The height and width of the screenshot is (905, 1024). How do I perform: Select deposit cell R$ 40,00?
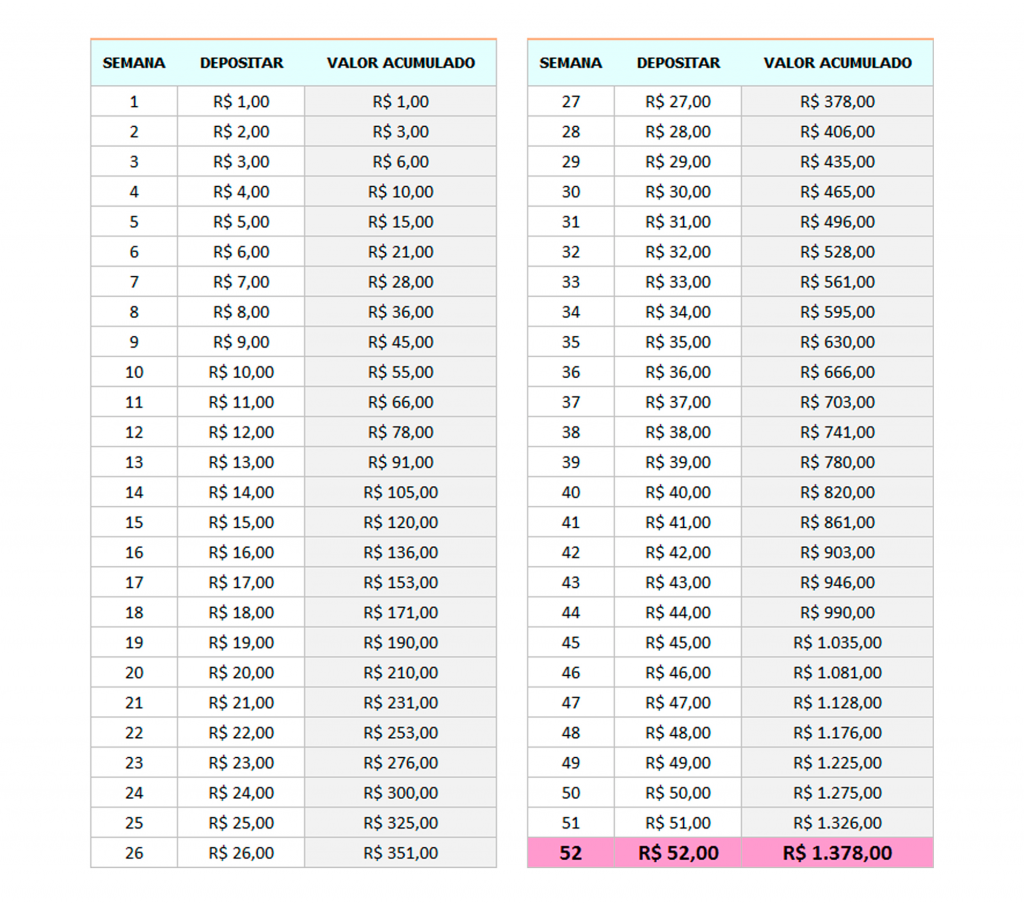tap(678, 492)
